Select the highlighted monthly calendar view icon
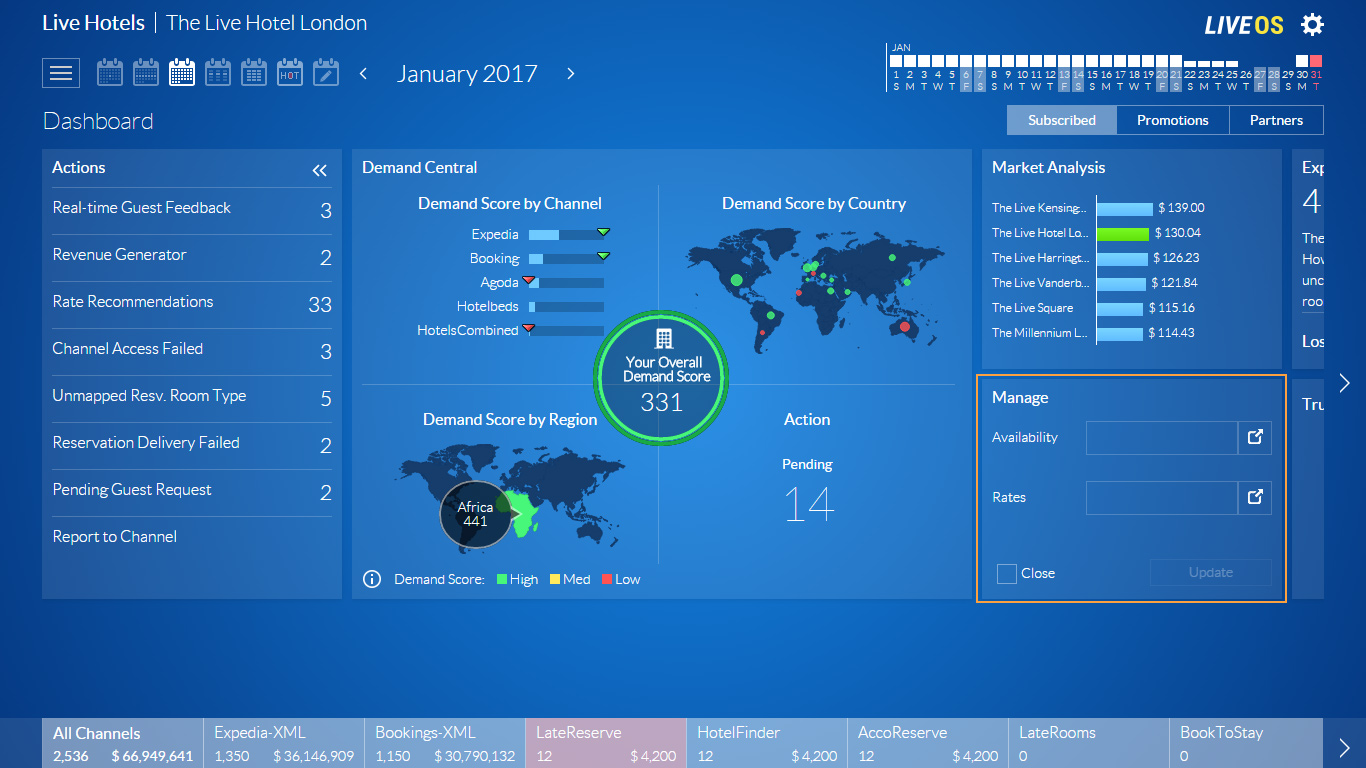This screenshot has width=1366, height=768. click(181, 72)
